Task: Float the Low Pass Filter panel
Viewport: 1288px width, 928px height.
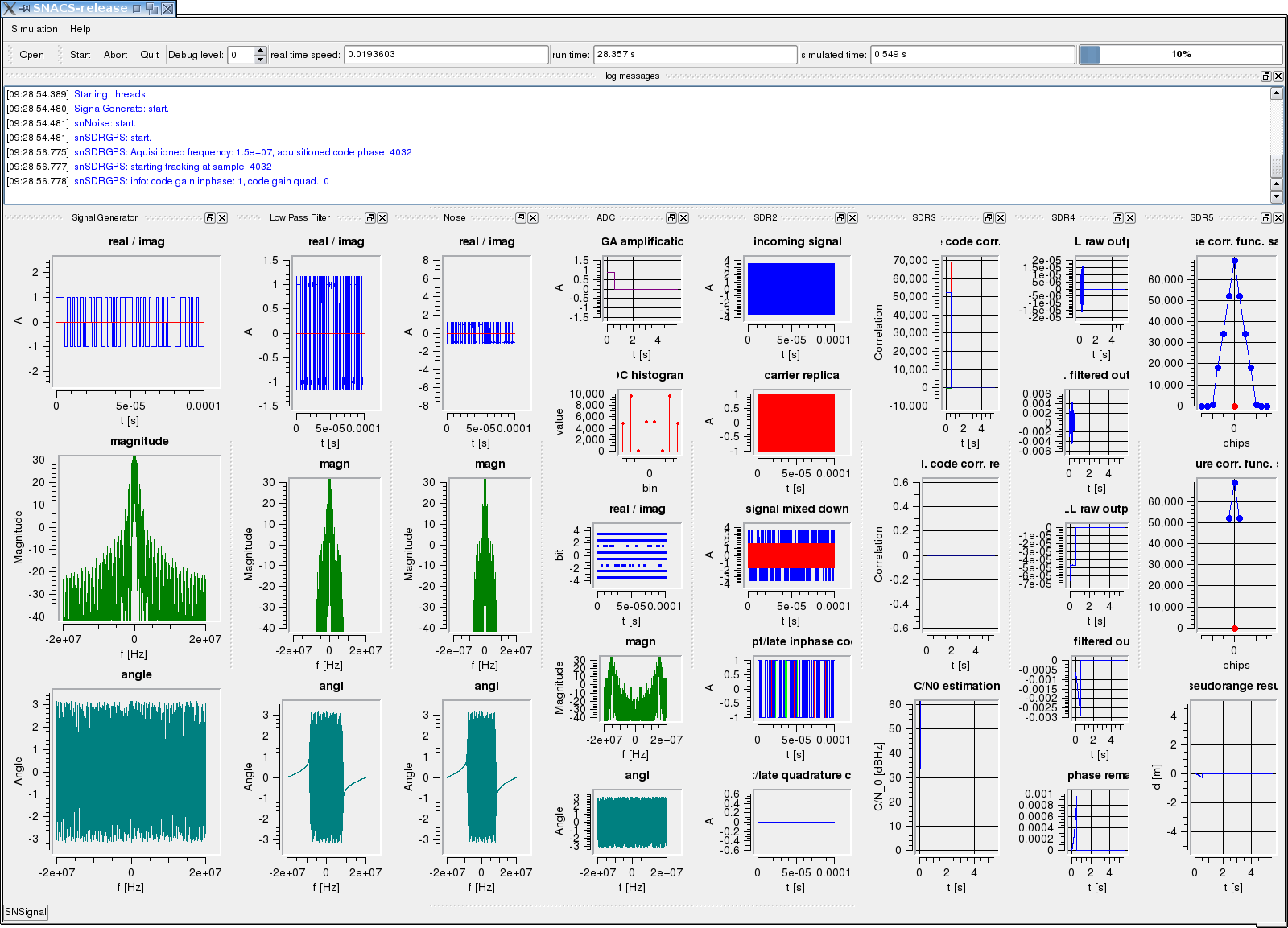Action: pos(369,218)
